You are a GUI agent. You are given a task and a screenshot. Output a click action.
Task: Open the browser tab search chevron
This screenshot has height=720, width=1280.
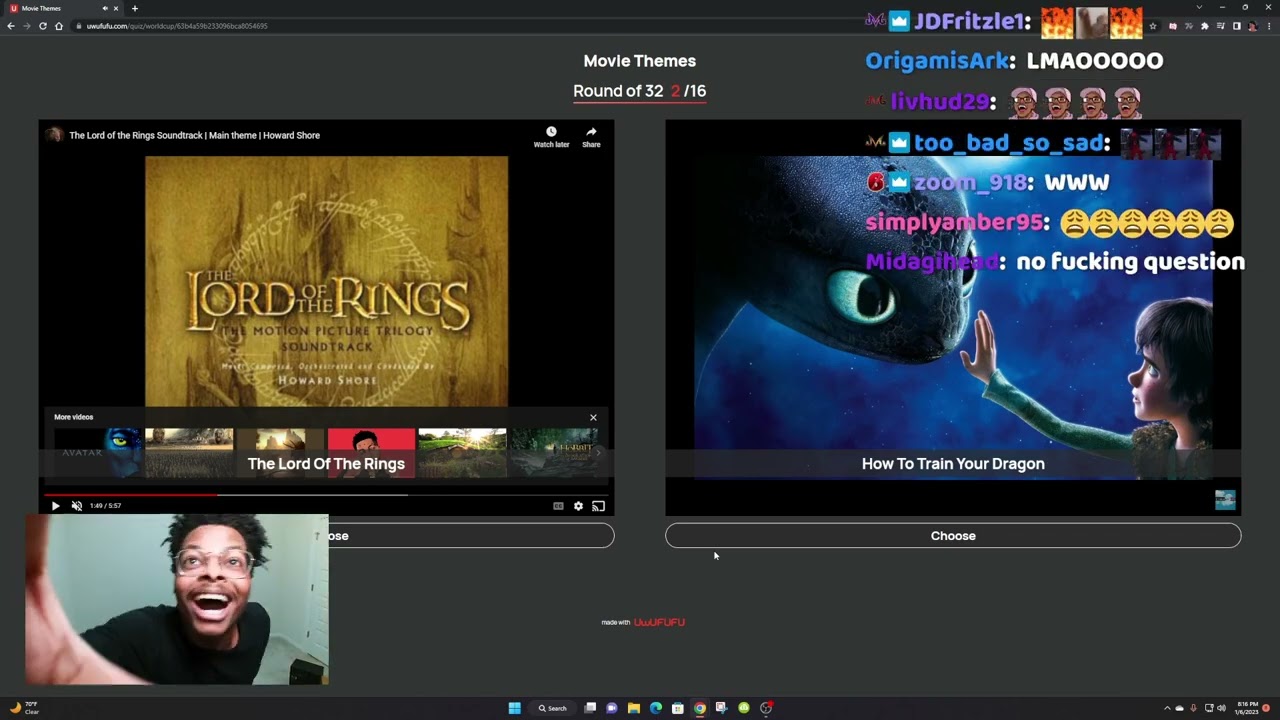coord(1199,7)
